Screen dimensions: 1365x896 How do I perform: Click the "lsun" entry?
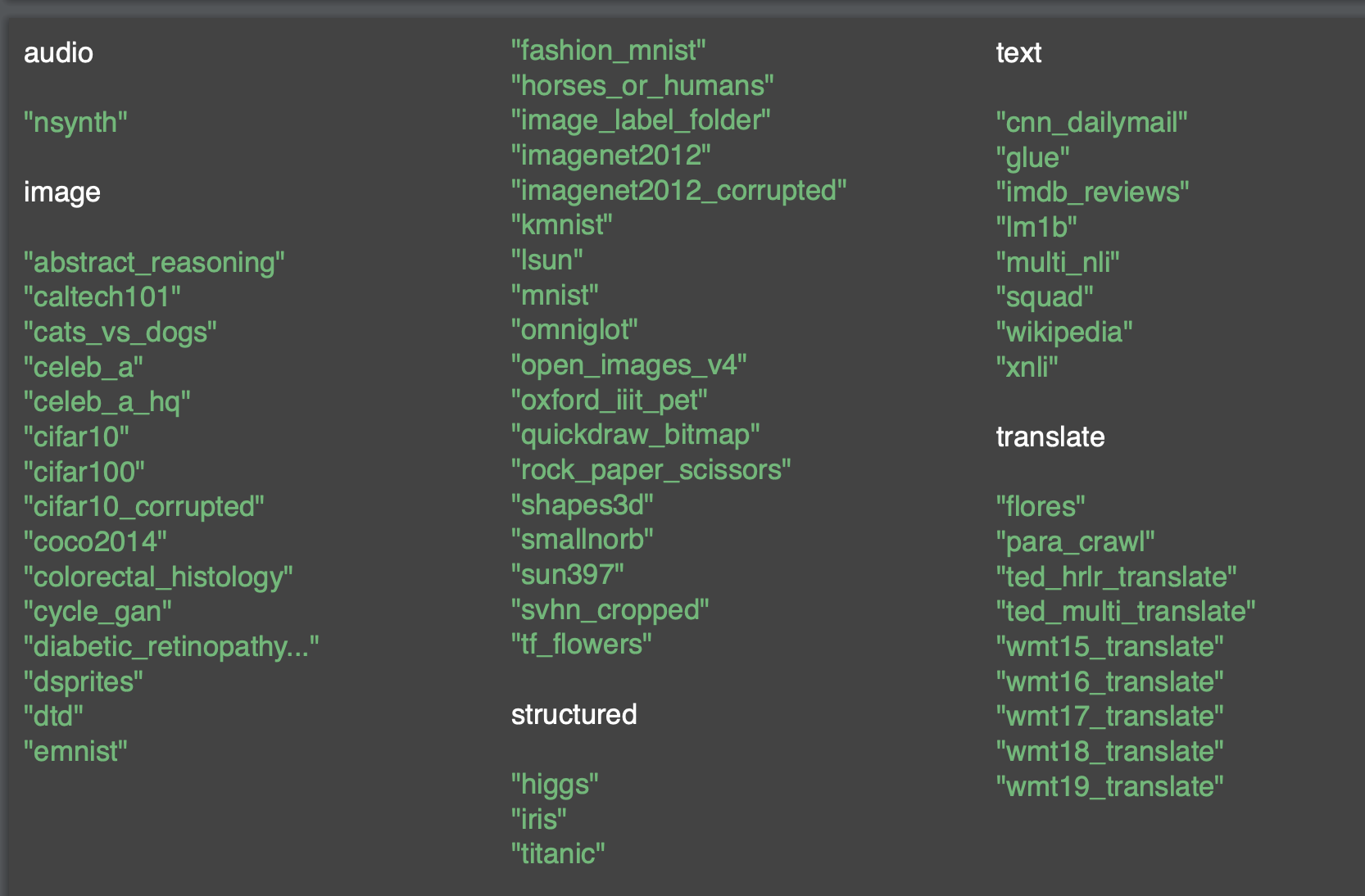547,260
